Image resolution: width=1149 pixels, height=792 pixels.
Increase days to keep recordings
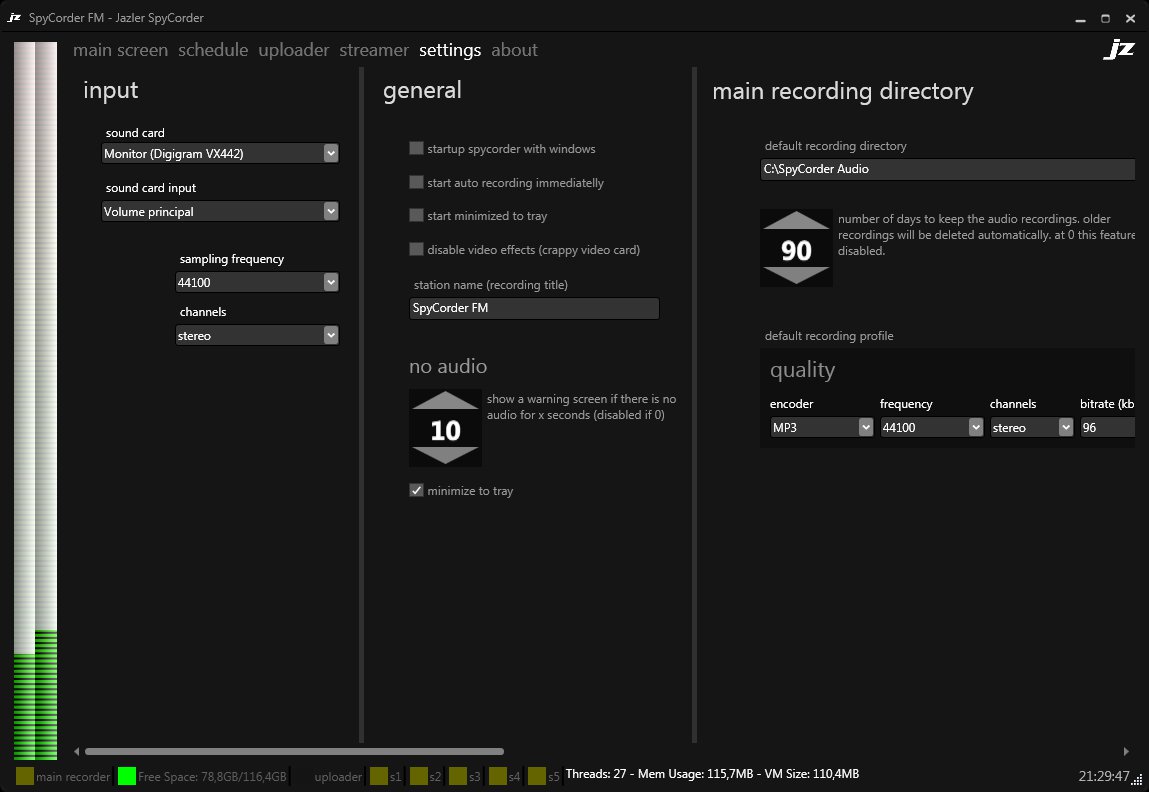tap(796, 221)
